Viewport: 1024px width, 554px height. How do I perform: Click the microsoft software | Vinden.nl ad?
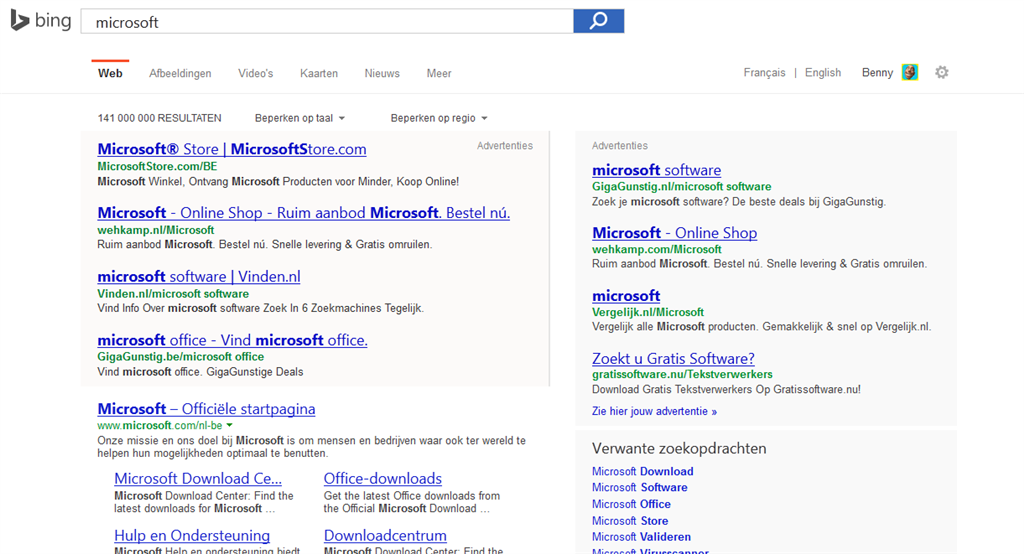(199, 276)
